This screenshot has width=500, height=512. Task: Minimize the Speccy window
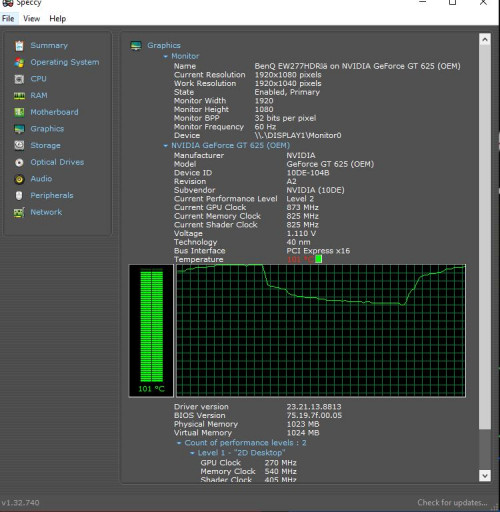pos(422,3)
